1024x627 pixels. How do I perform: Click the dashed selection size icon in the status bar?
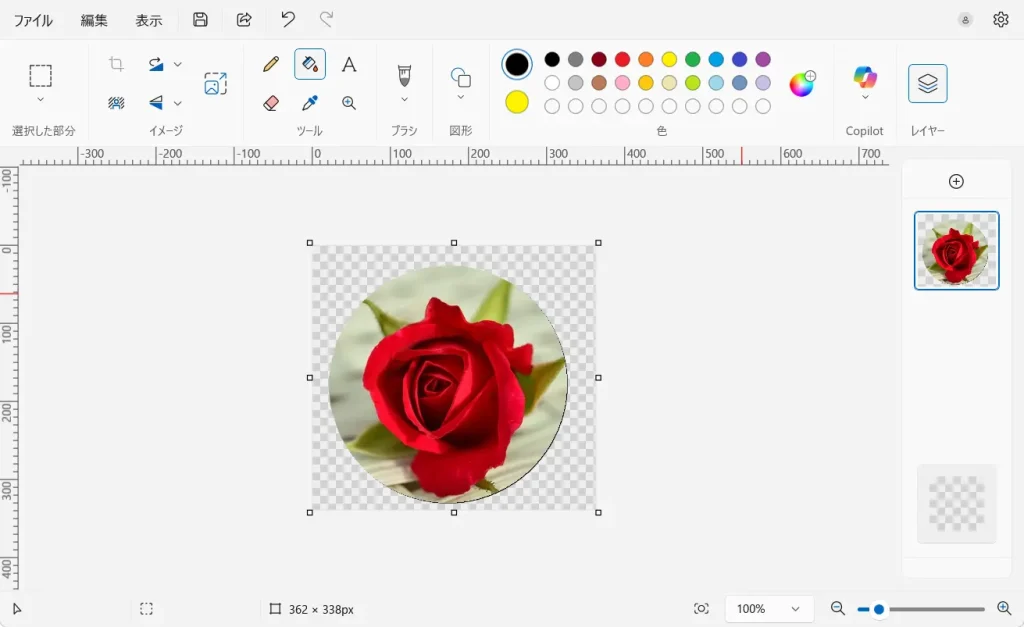coord(146,609)
